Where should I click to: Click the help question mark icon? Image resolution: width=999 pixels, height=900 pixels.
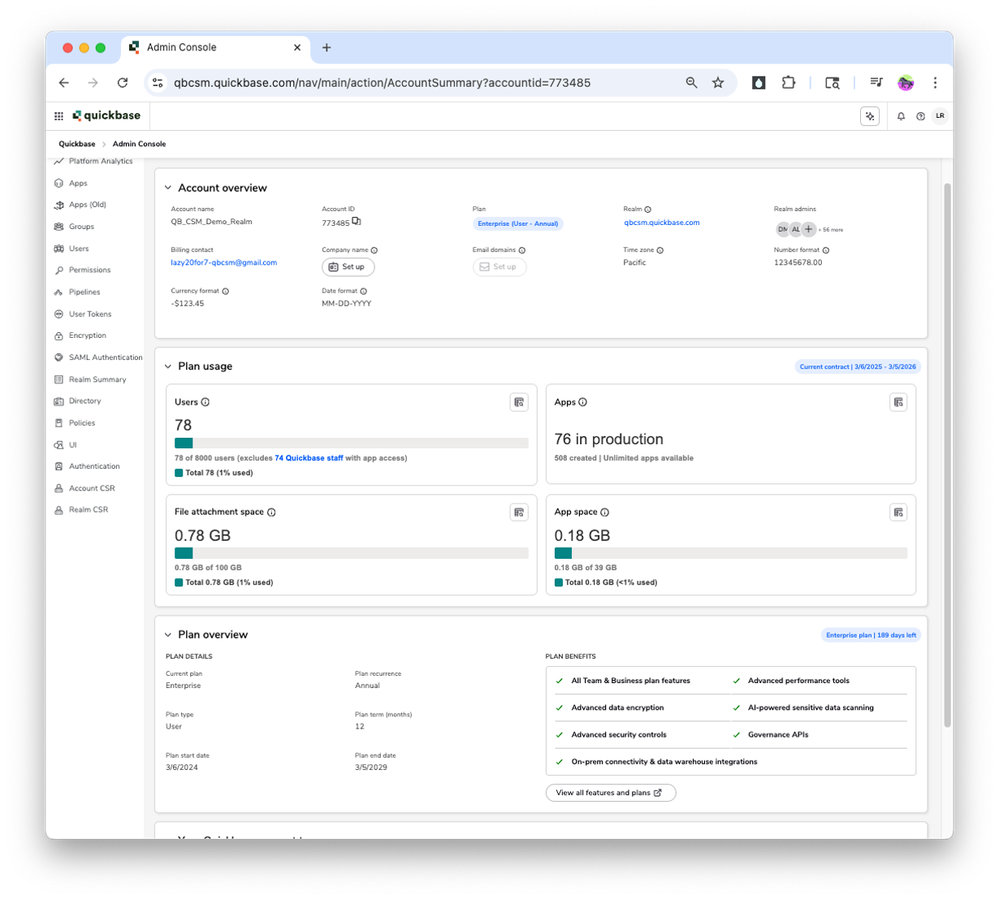tap(920, 116)
